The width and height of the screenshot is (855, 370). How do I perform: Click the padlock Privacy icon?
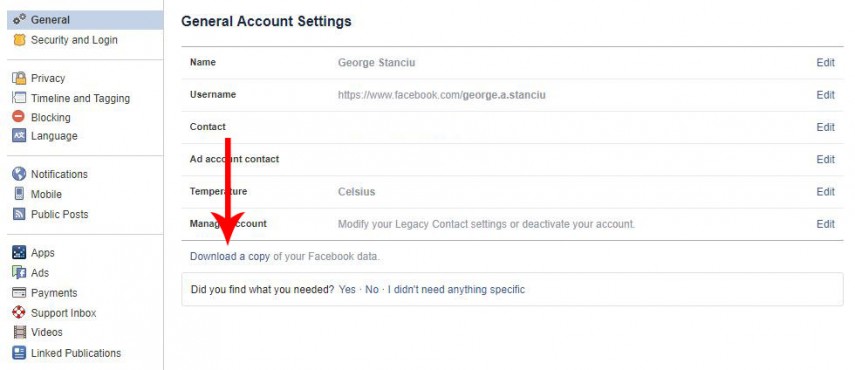coord(19,78)
